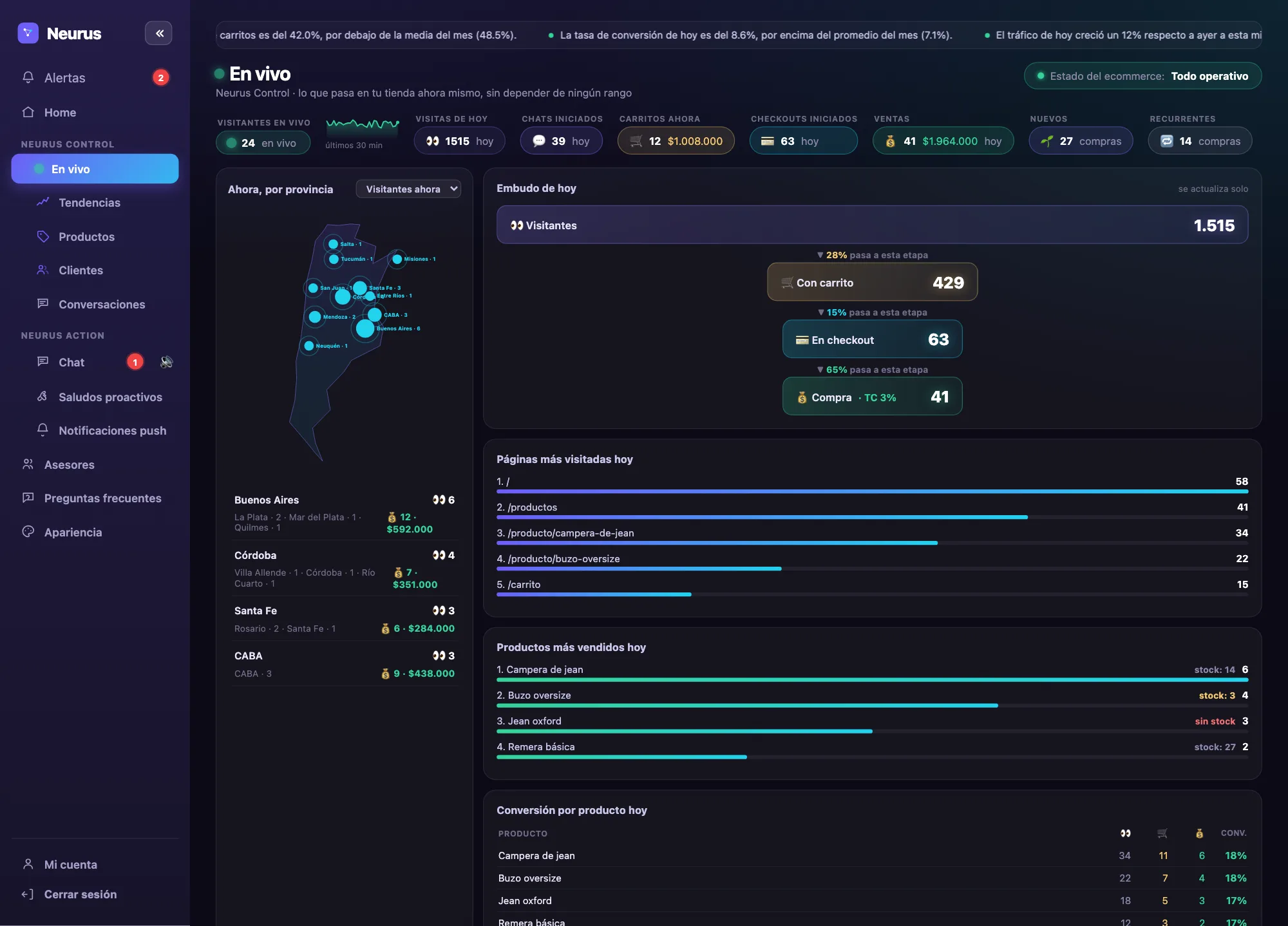Click the shopping cart icon in Carritos ahora
The width and height of the screenshot is (1288, 926).
[636, 141]
